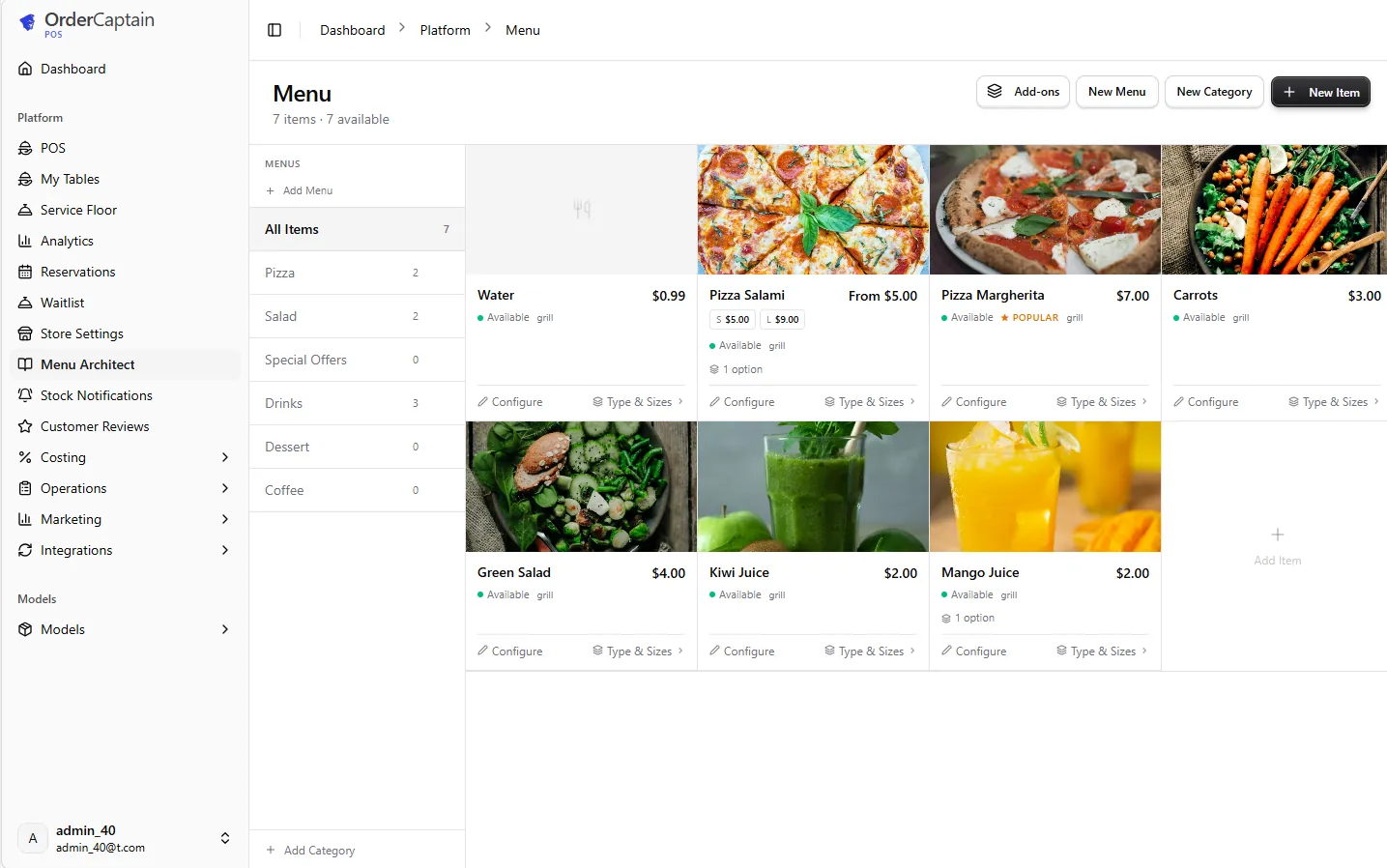Click the Service Floor icon
1387x868 pixels.
click(x=25, y=210)
